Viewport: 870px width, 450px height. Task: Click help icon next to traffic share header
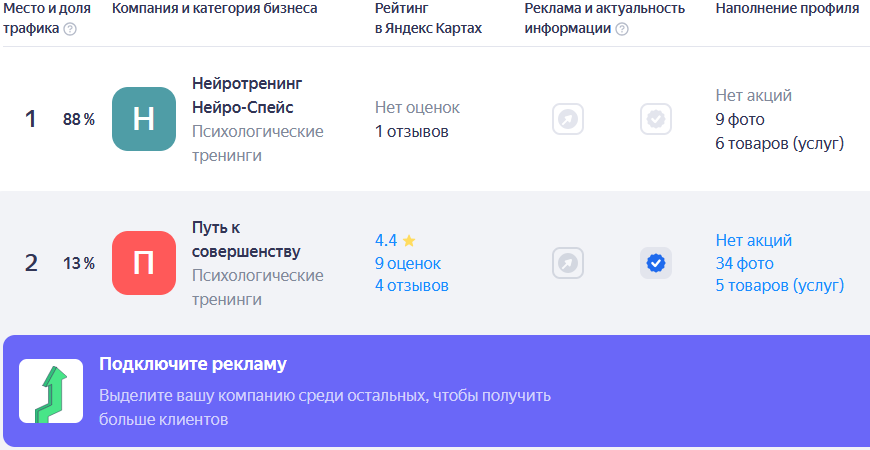click(x=70, y=29)
